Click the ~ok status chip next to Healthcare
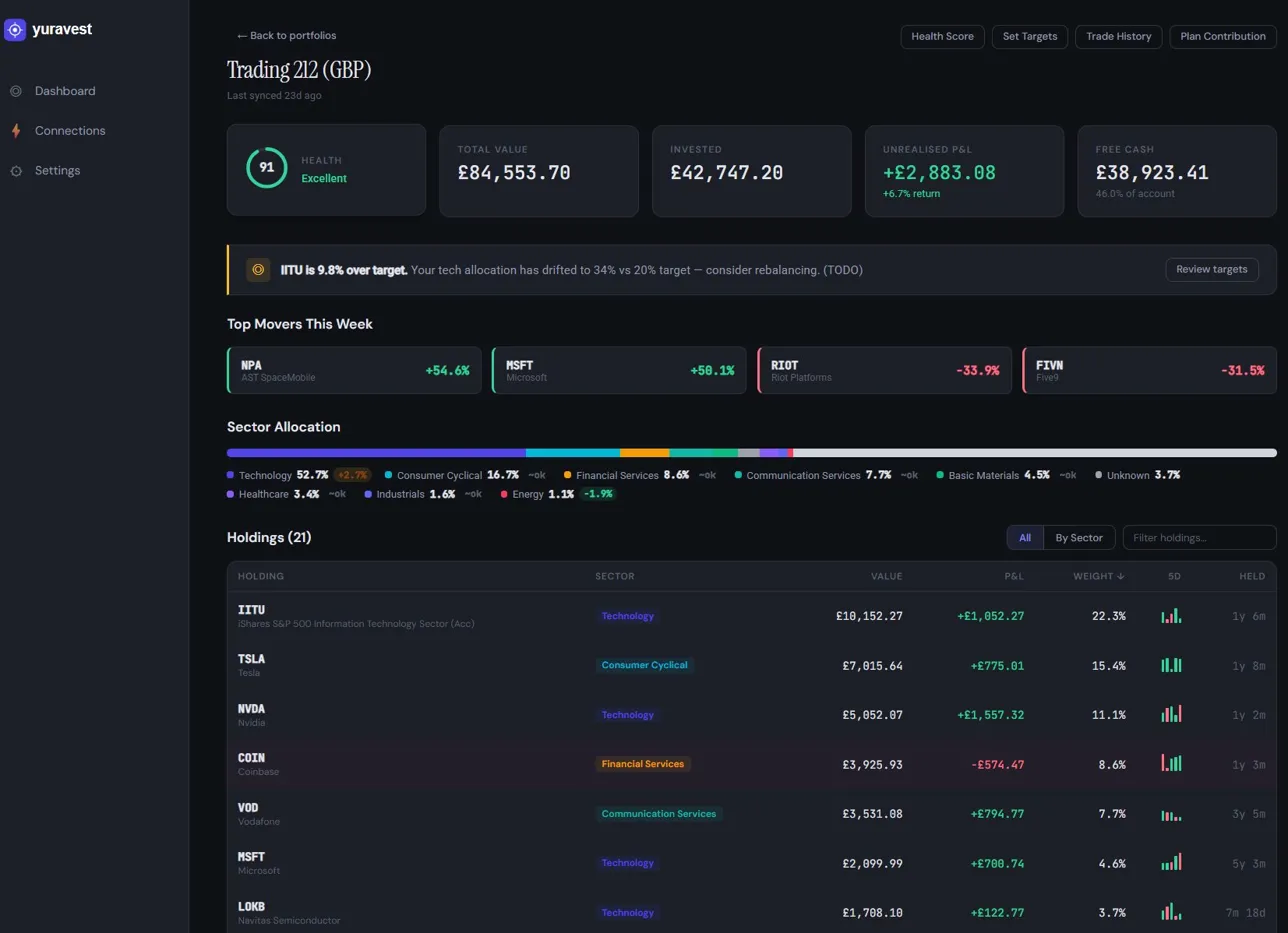The width and height of the screenshot is (1288, 933). 336,494
